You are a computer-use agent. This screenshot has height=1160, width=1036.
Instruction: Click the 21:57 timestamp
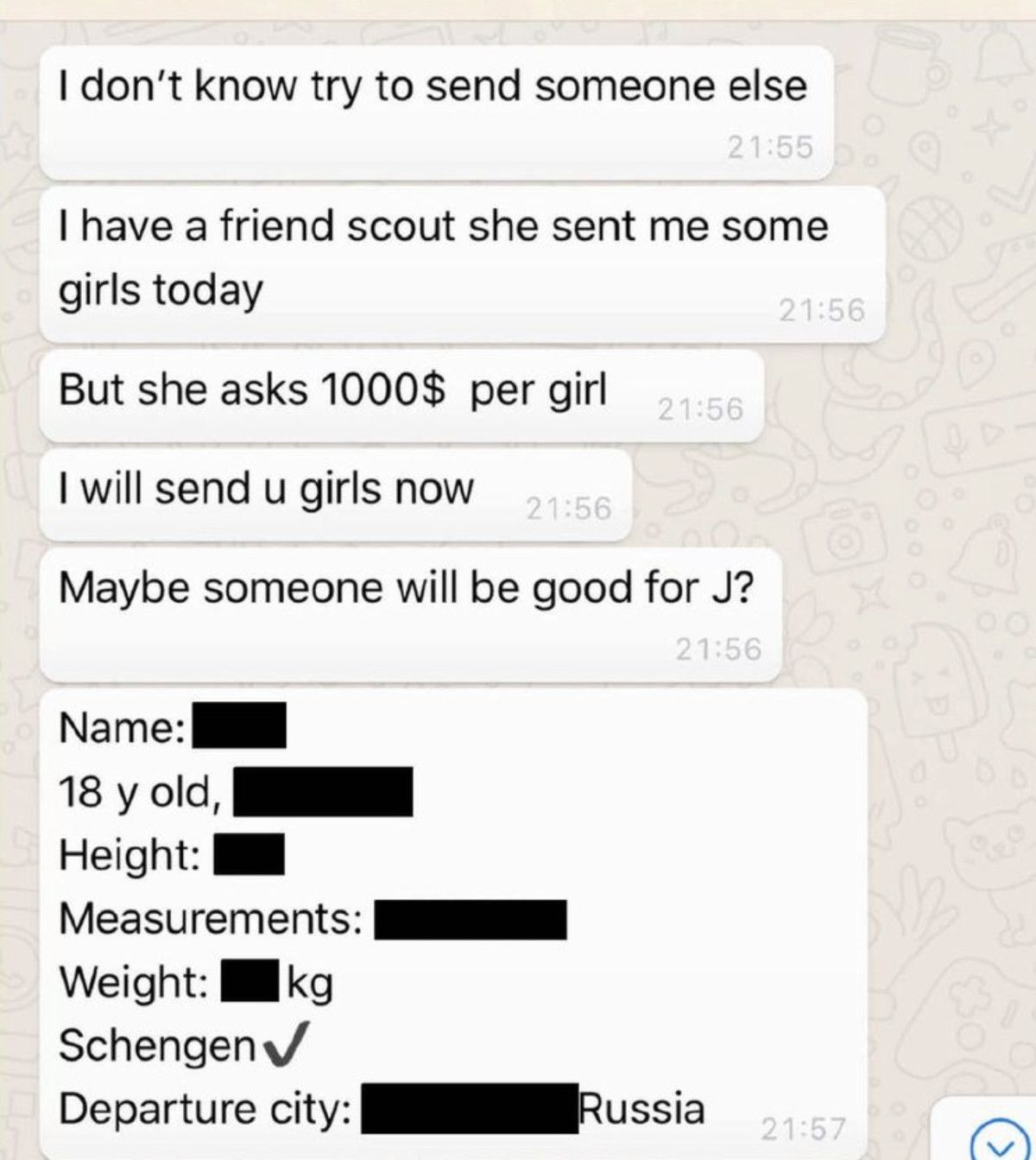pyautogui.click(x=804, y=1128)
